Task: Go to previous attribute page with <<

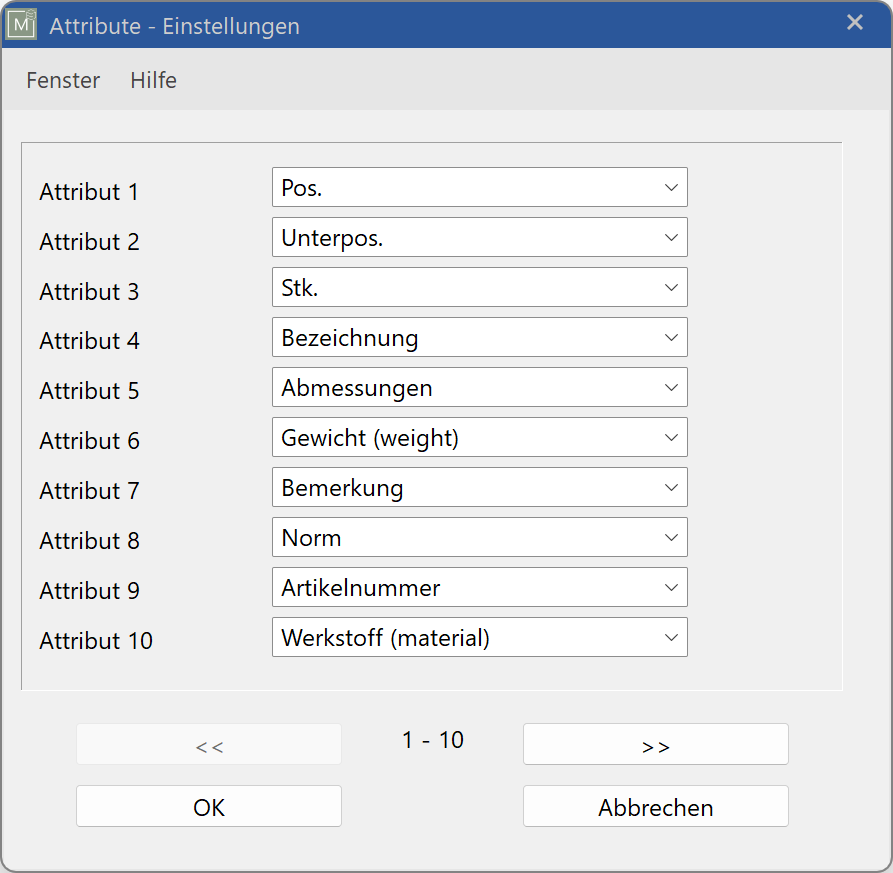Action: coord(208,743)
